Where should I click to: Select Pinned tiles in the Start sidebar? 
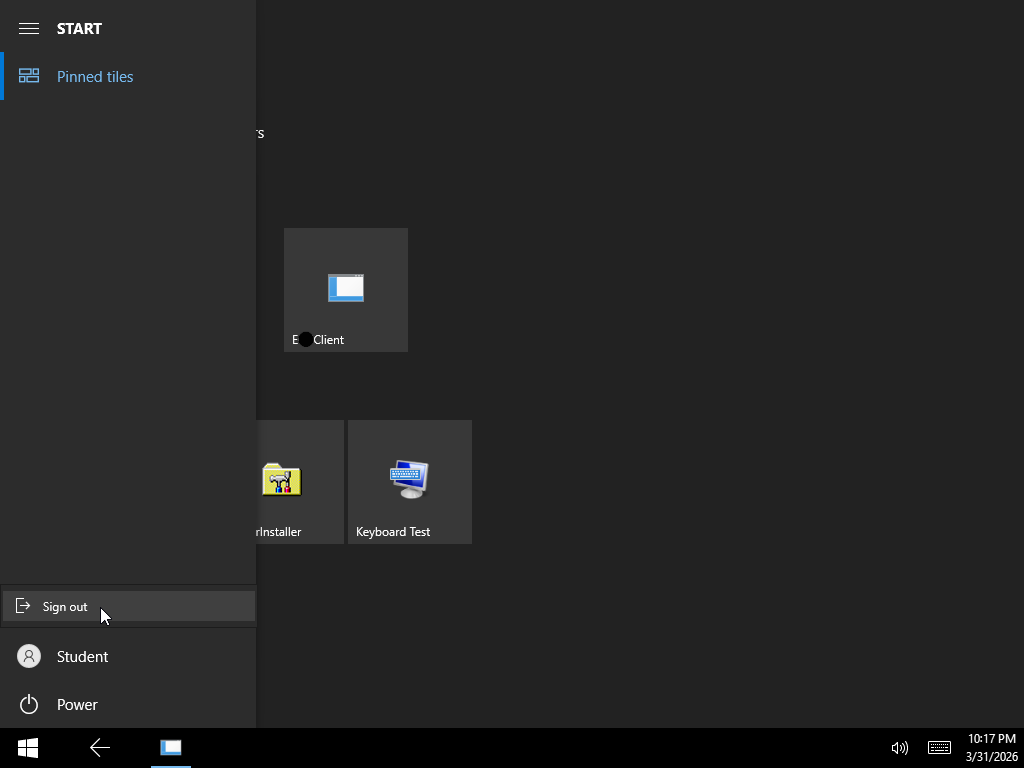point(95,76)
